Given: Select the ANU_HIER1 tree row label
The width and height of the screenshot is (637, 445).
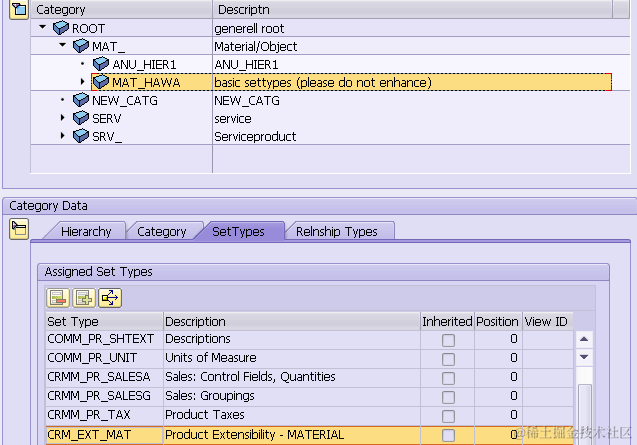Looking at the screenshot, I should 144,64.
